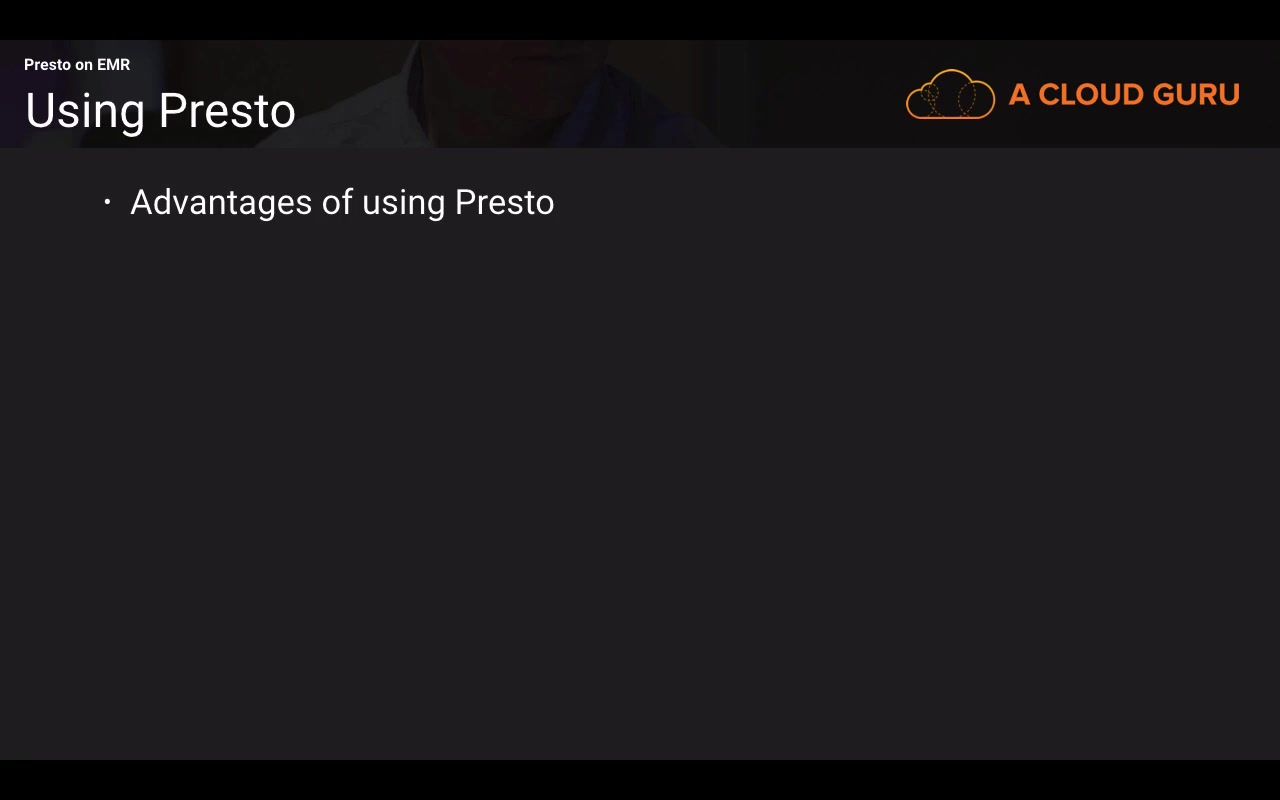Viewport: 1280px width, 800px height.
Task: Click the letter "A" before "CLOUD GURU"
Action: [1019, 95]
